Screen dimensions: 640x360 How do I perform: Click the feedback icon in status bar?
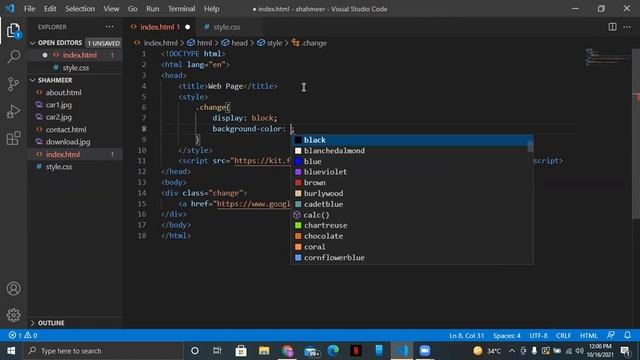[x=611, y=335]
